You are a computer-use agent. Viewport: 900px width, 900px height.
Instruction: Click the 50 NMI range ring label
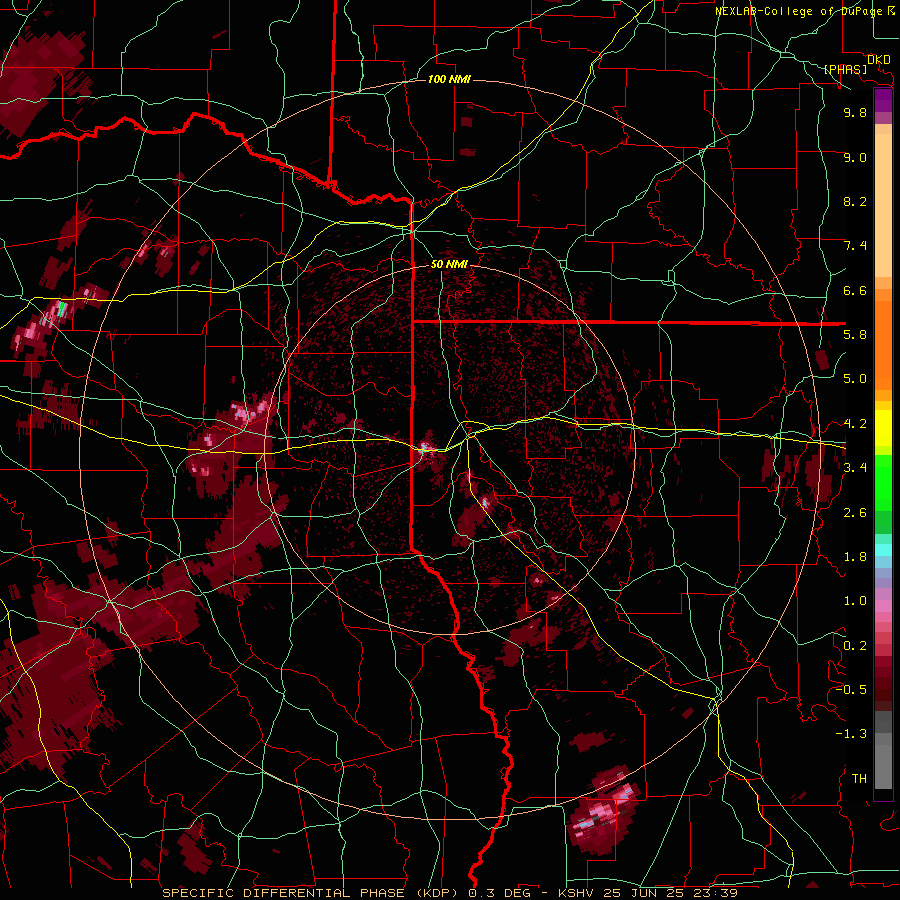pyautogui.click(x=449, y=264)
